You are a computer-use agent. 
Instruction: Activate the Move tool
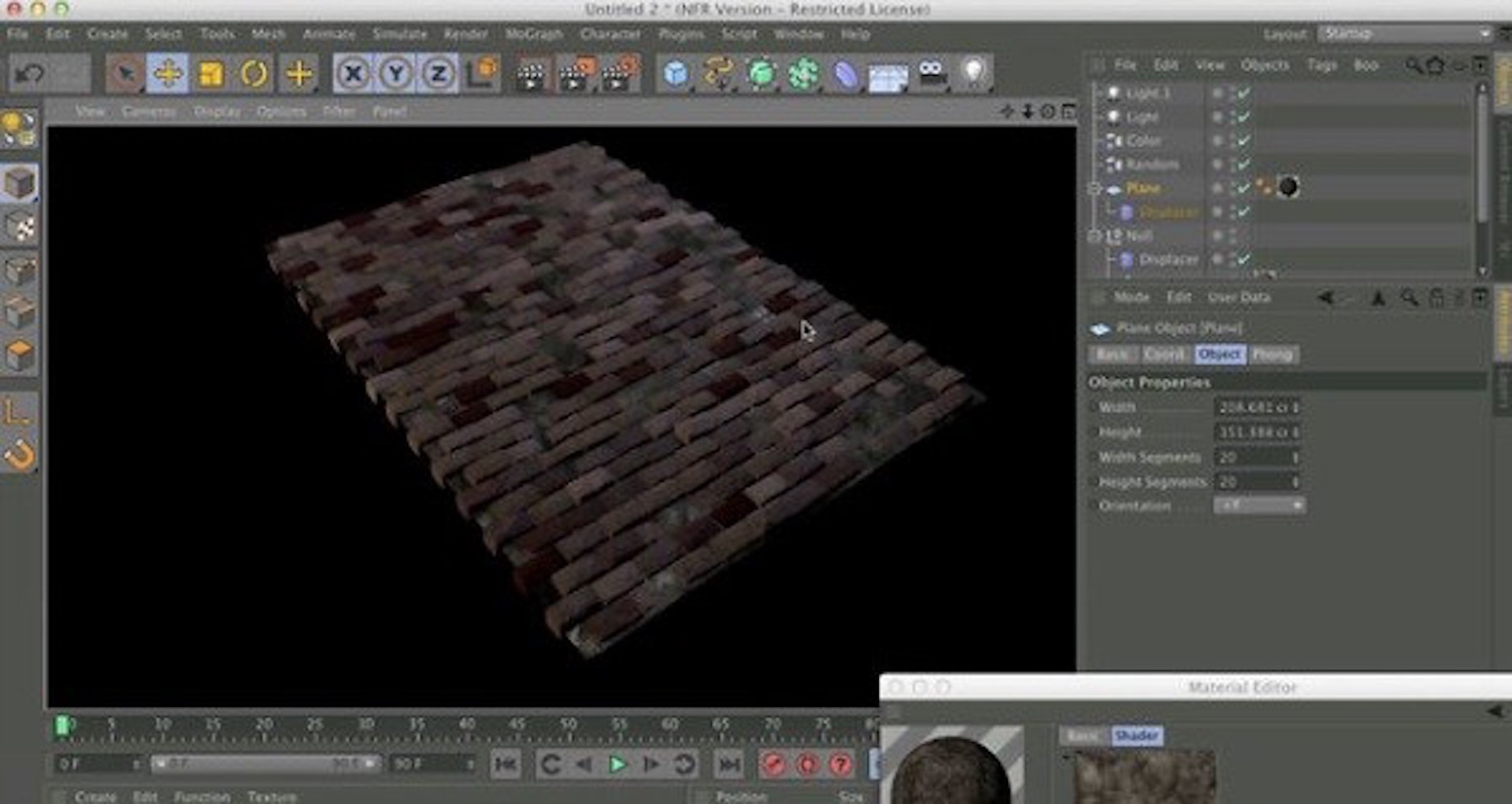tap(167, 75)
